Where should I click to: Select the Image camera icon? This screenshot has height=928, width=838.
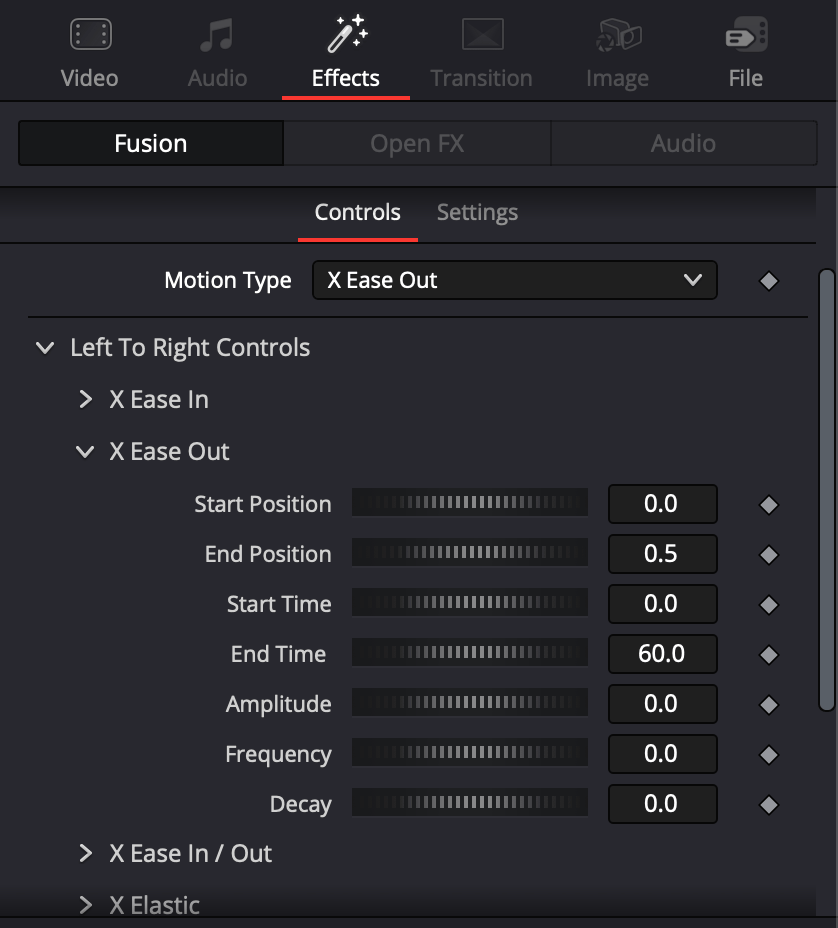(618, 35)
